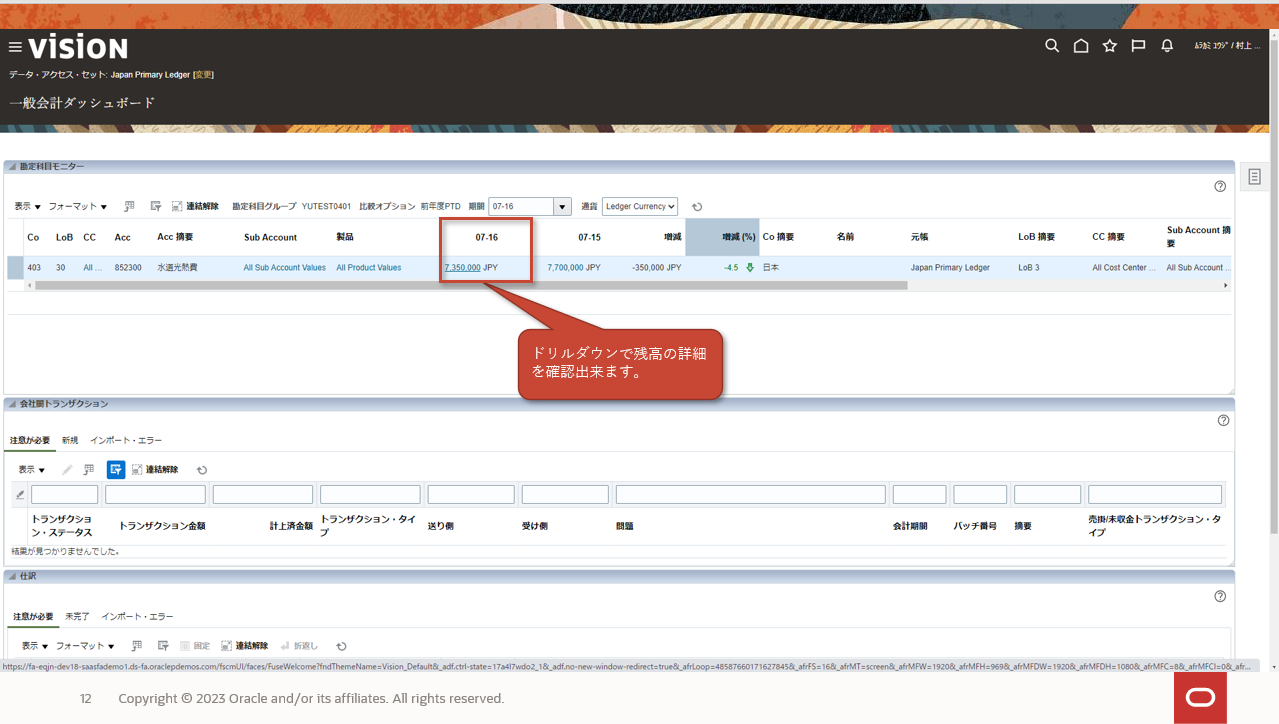This screenshot has width=1279, height=724.
Task: Click refresh icon in 仕訳 toolbar
Action: coord(341,646)
